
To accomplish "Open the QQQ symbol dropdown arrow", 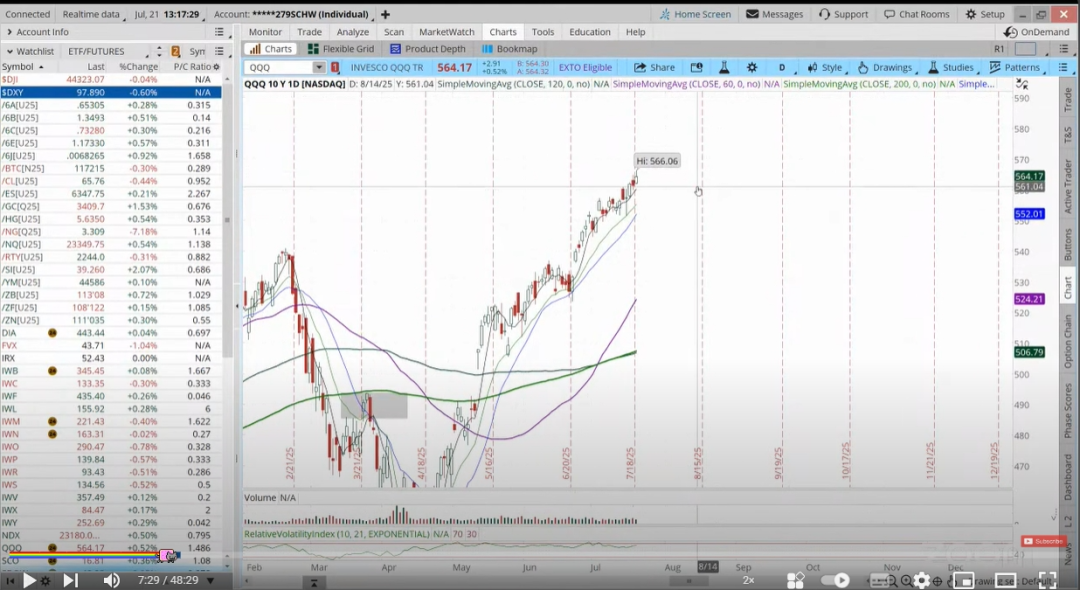I will coord(318,67).
